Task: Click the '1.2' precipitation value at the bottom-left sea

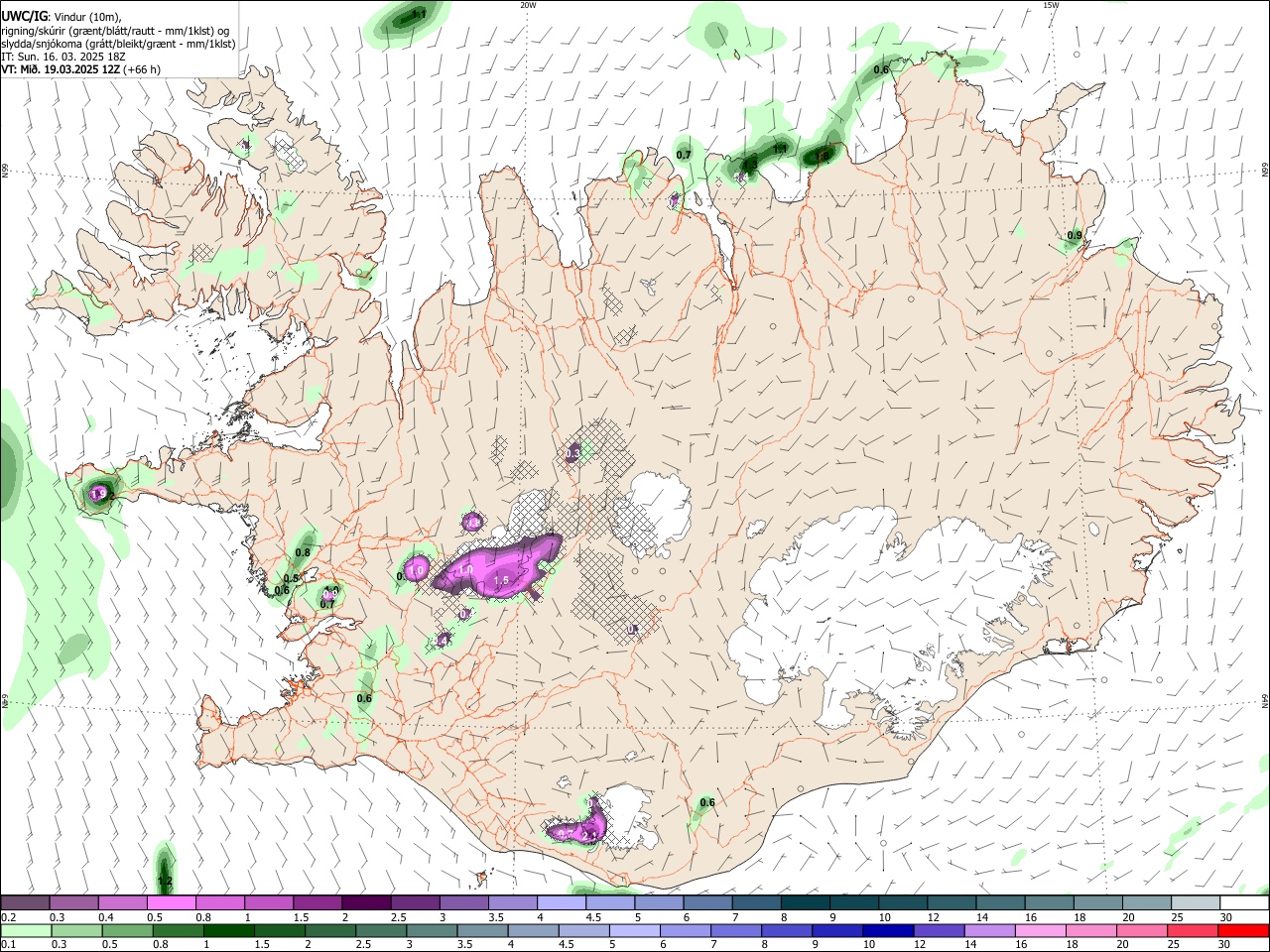Action: coord(166,881)
